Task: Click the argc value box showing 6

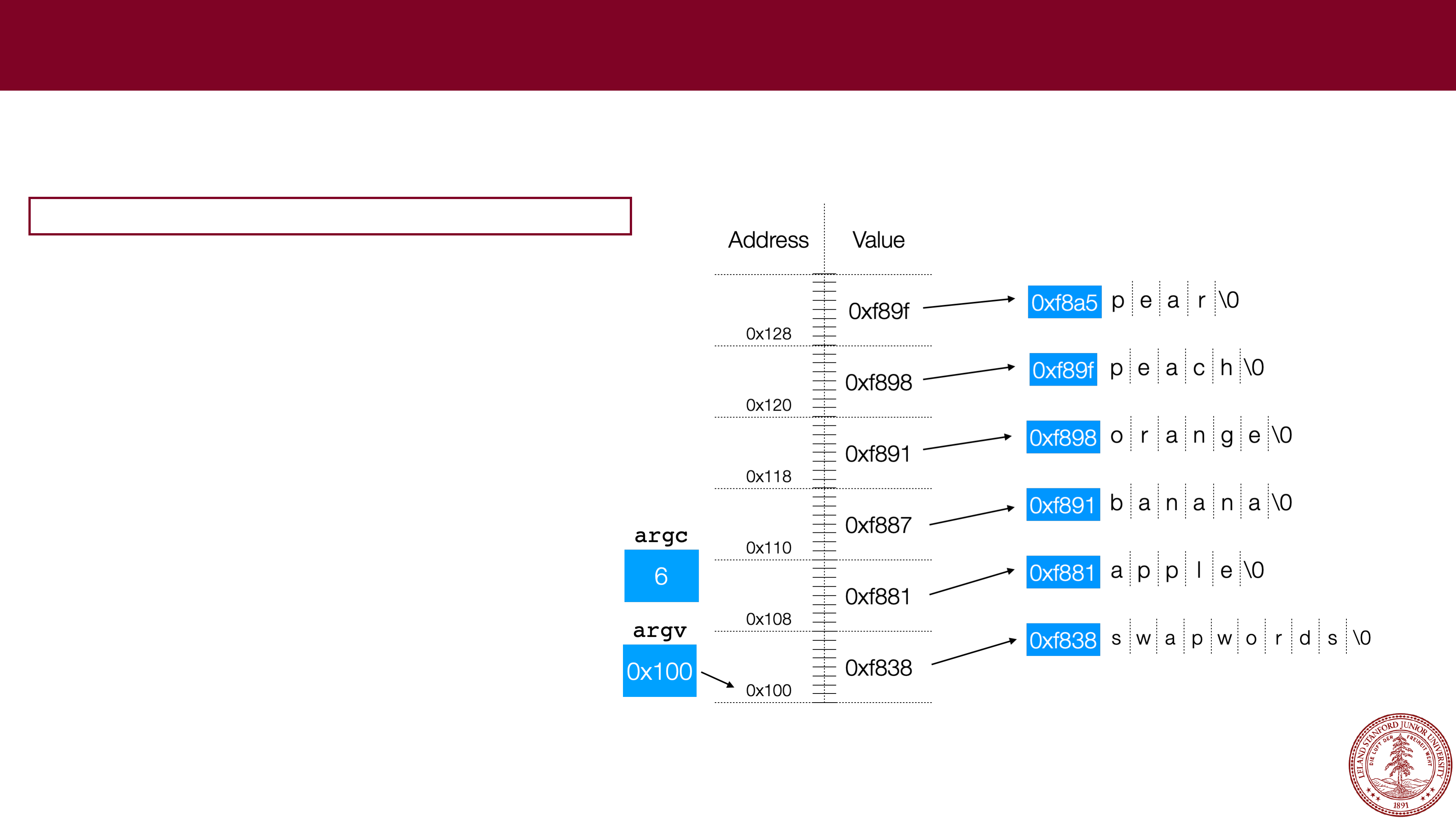Action: point(661,576)
